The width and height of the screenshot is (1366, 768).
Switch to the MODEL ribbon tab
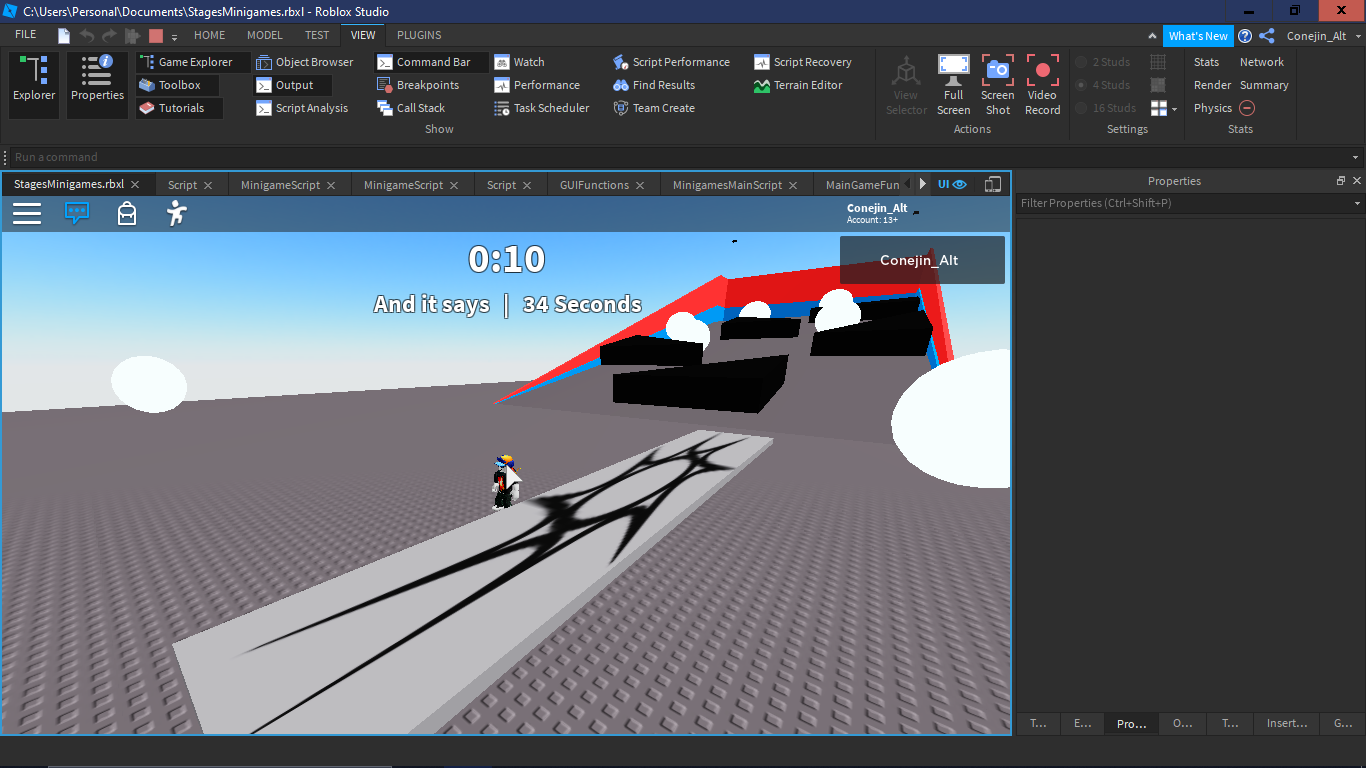[x=265, y=35]
